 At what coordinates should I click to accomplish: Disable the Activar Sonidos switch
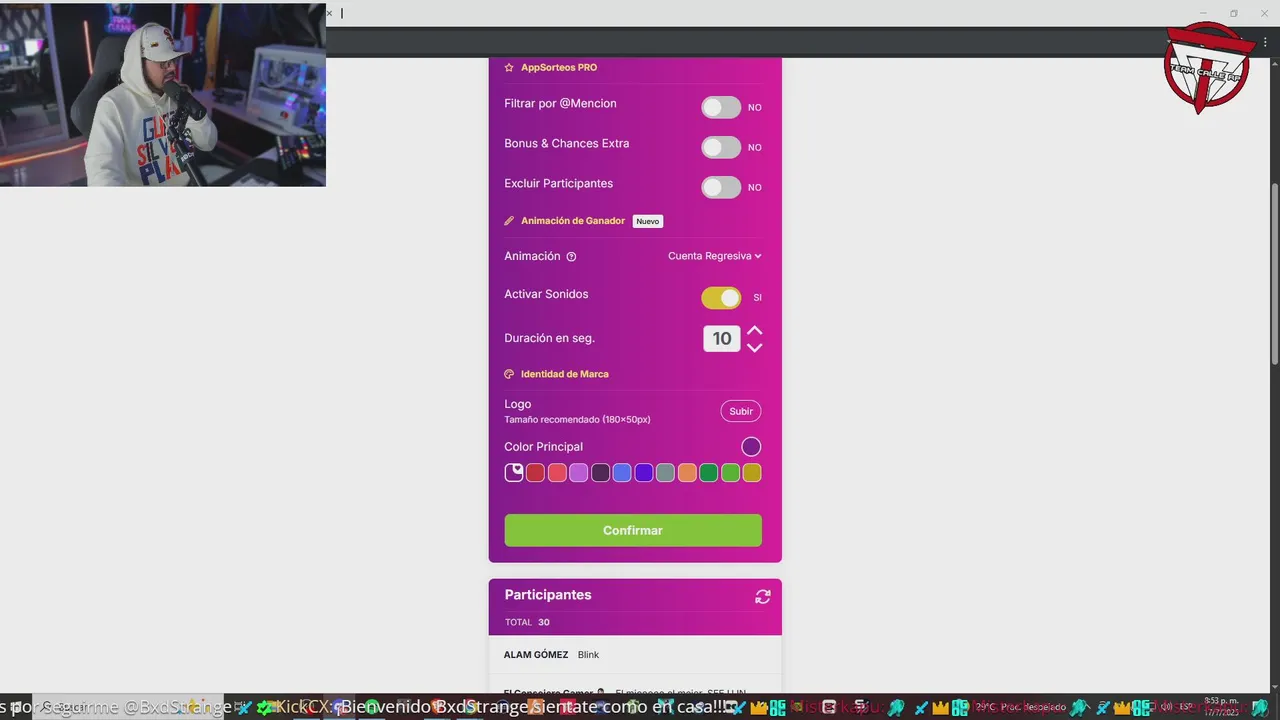pos(721,297)
